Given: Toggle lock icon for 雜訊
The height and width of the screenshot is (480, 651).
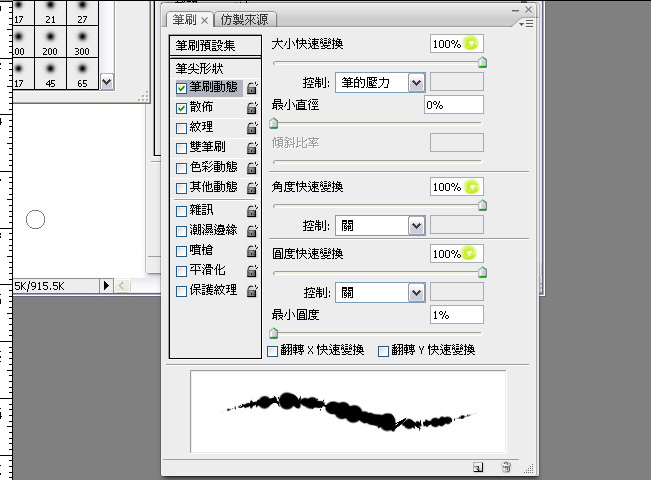Looking at the screenshot, I should (x=252, y=211).
